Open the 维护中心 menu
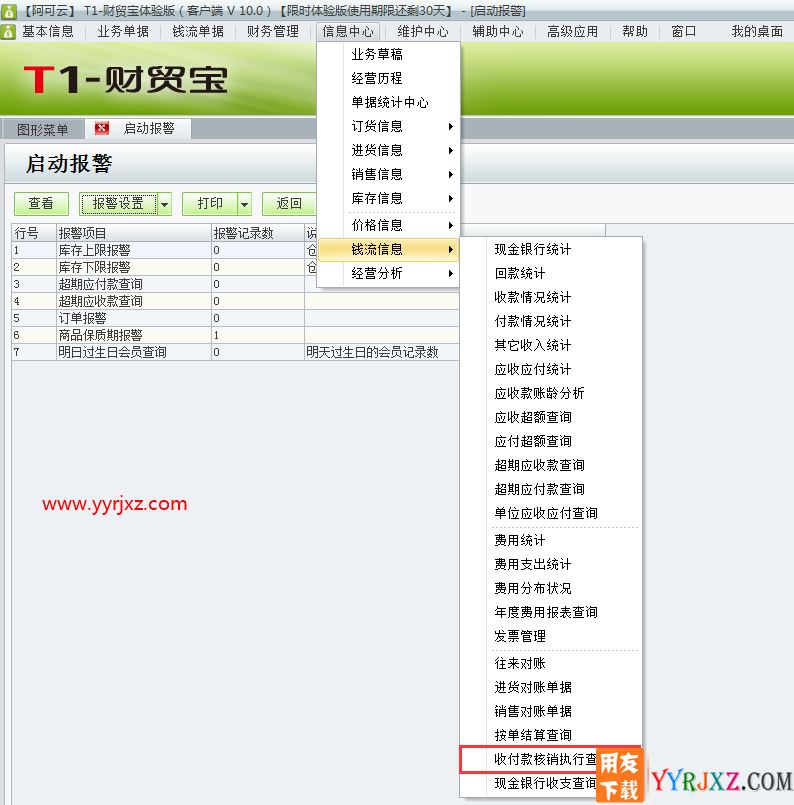The width and height of the screenshot is (794, 805). click(x=423, y=31)
